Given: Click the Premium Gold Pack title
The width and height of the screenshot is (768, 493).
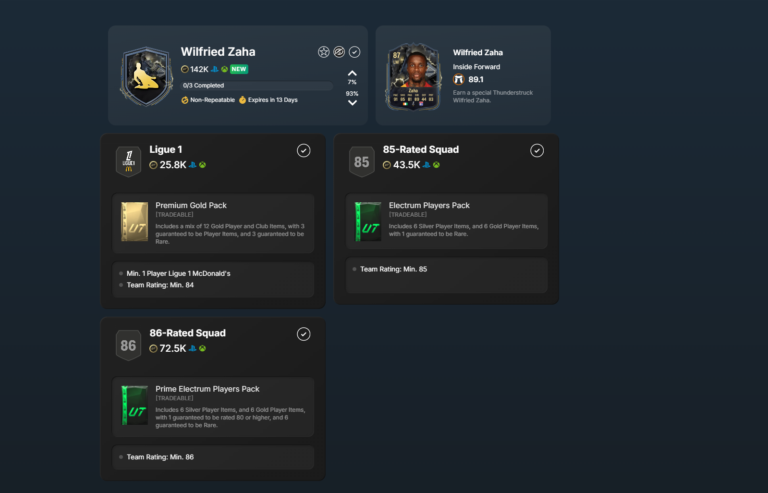Looking at the screenshot, I should tap(191, 205).
